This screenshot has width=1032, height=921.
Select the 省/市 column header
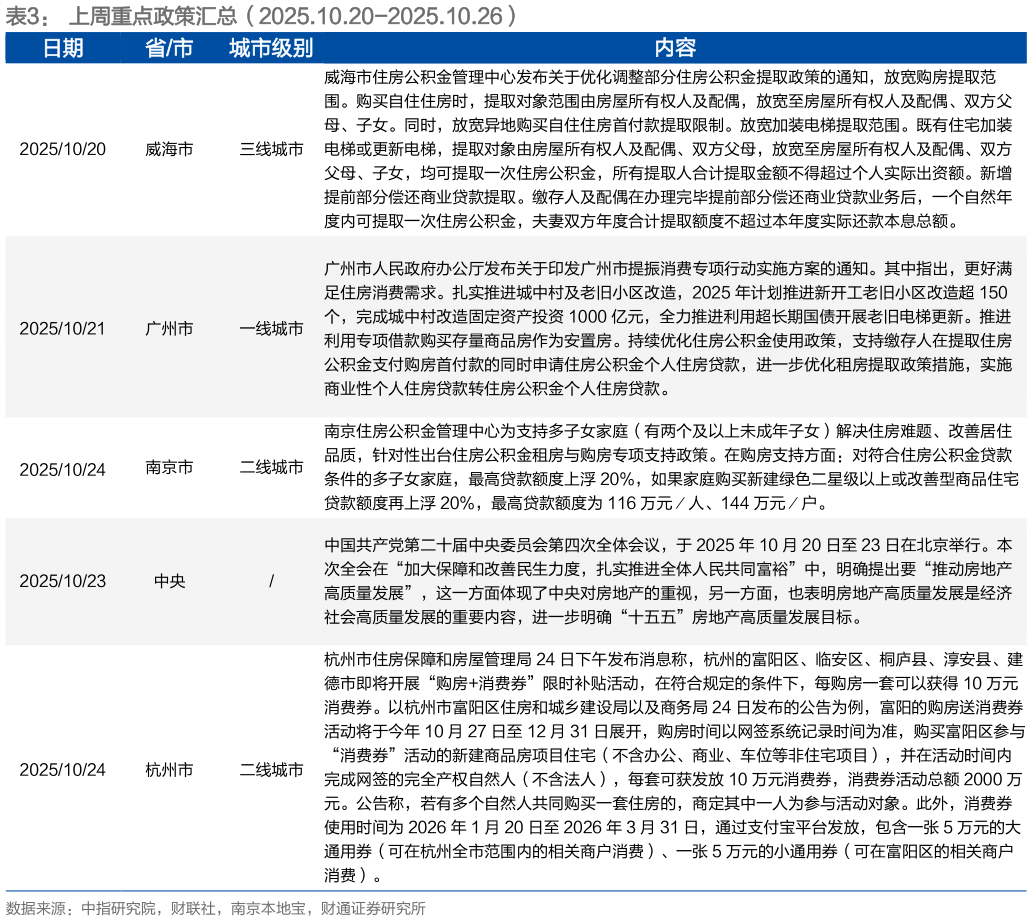pyautogui.click(x=168, y=47)
